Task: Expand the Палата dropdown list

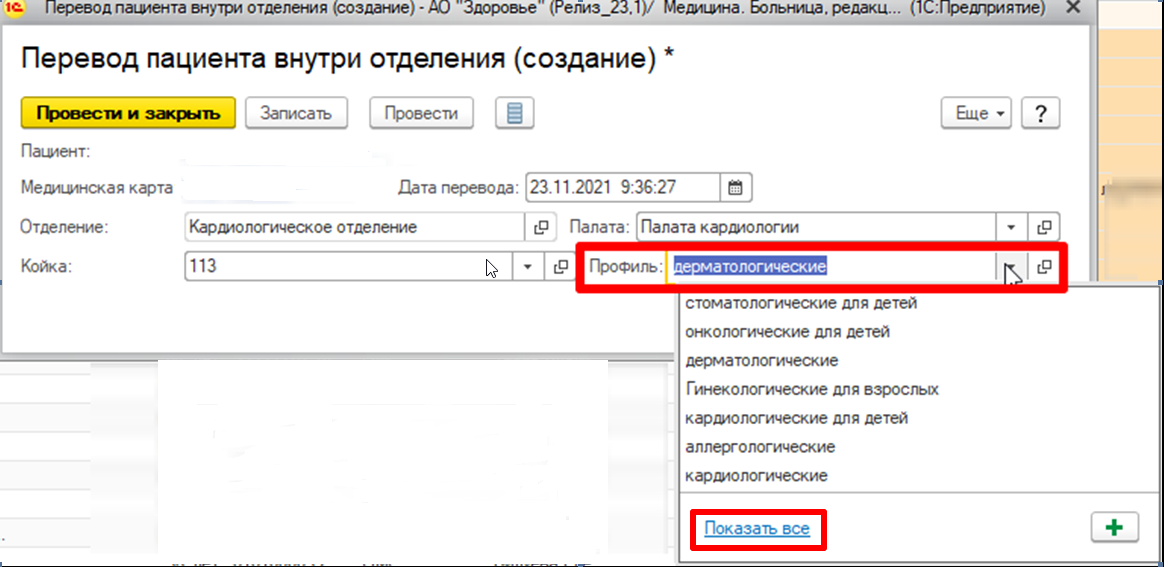Action: [x=1011, y=227]
